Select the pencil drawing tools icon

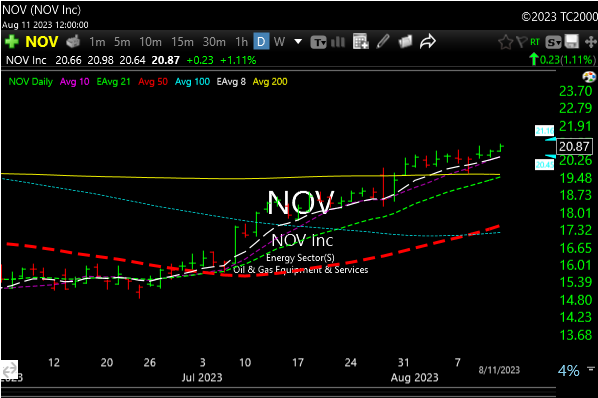pos(383,42)
